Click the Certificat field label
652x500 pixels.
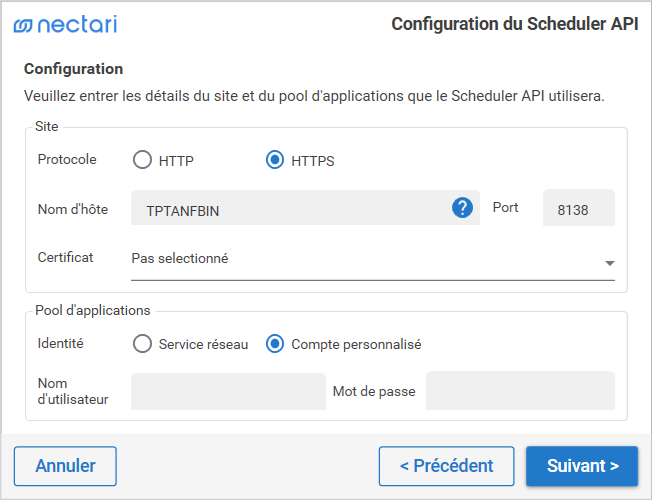(65, 257)
